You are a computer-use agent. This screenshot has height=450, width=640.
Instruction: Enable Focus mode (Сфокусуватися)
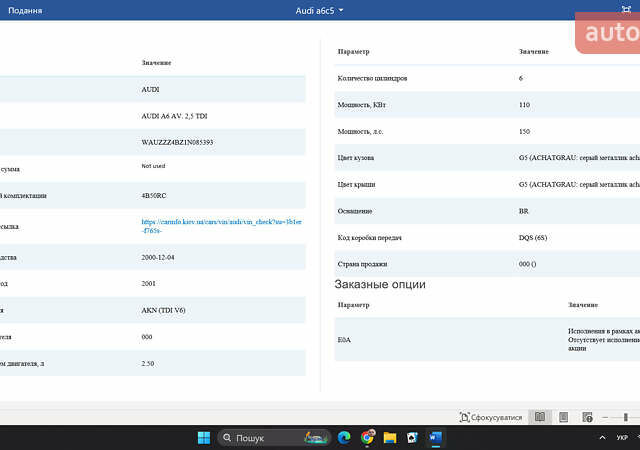tap(491, 417)
